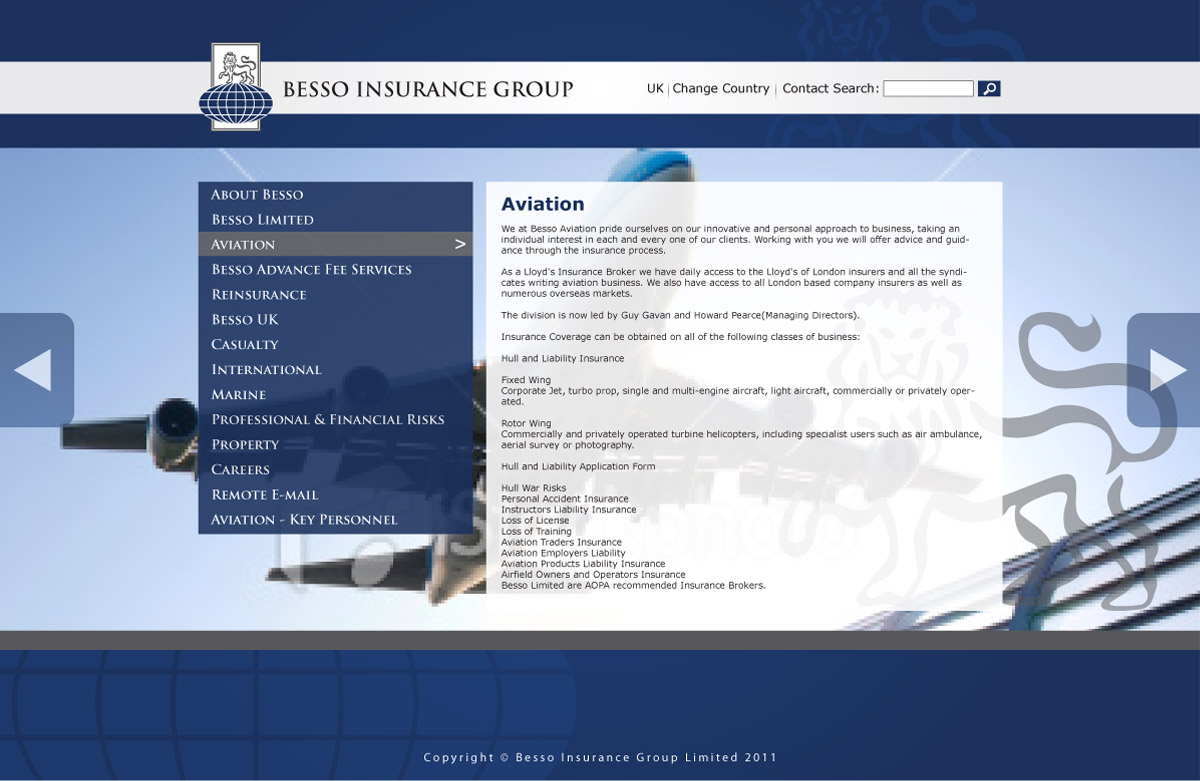The width and height of the screenshot is (1200, 781).
Task: Go to next slide with right arrow
Action: click(x=1164, y=370)
